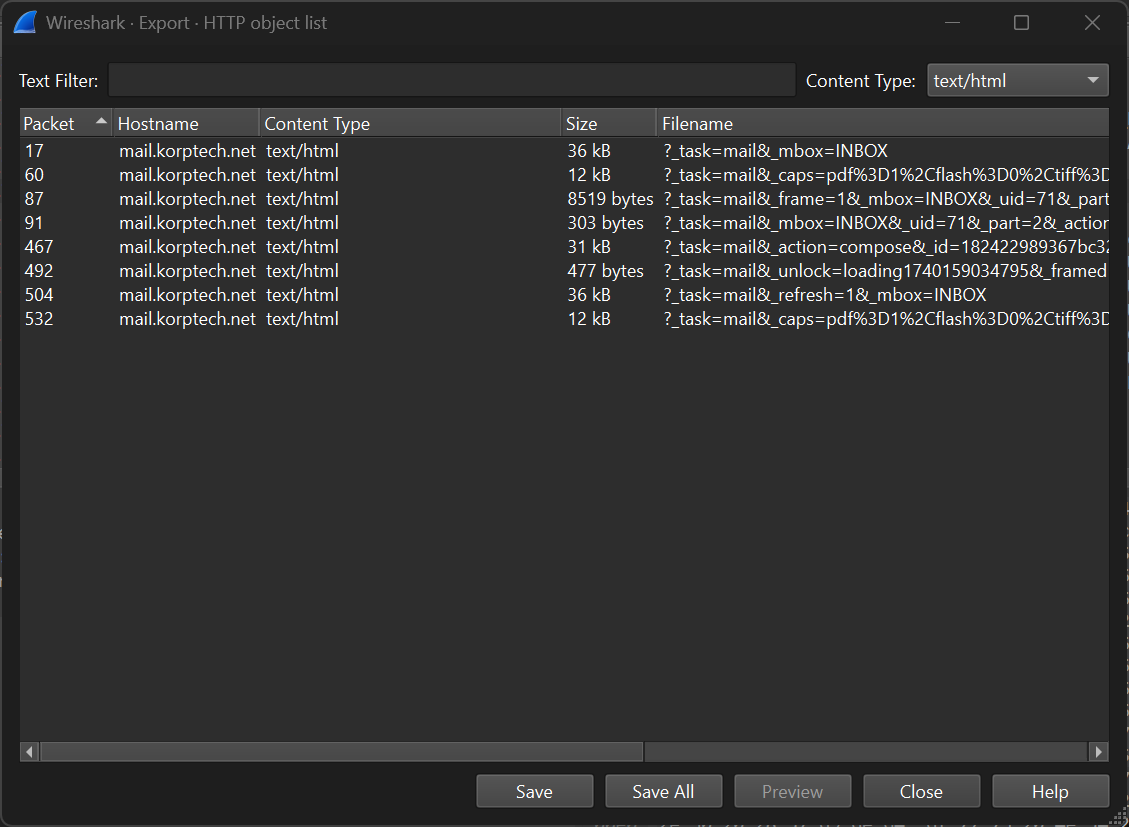
Task: Focus the Text Filter input field
Action: [451, 80]
